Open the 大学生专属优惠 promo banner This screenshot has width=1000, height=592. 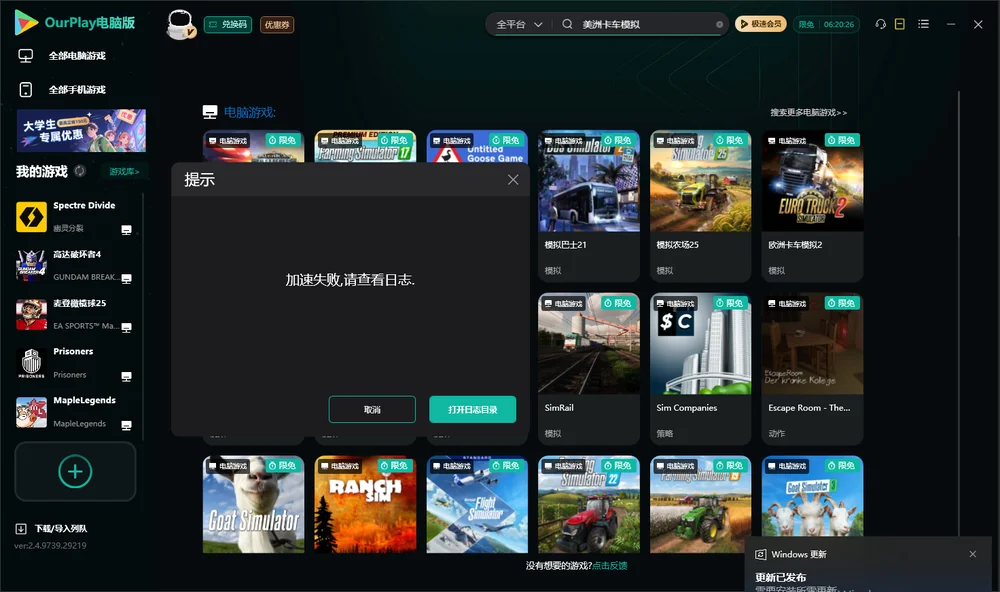81,130
